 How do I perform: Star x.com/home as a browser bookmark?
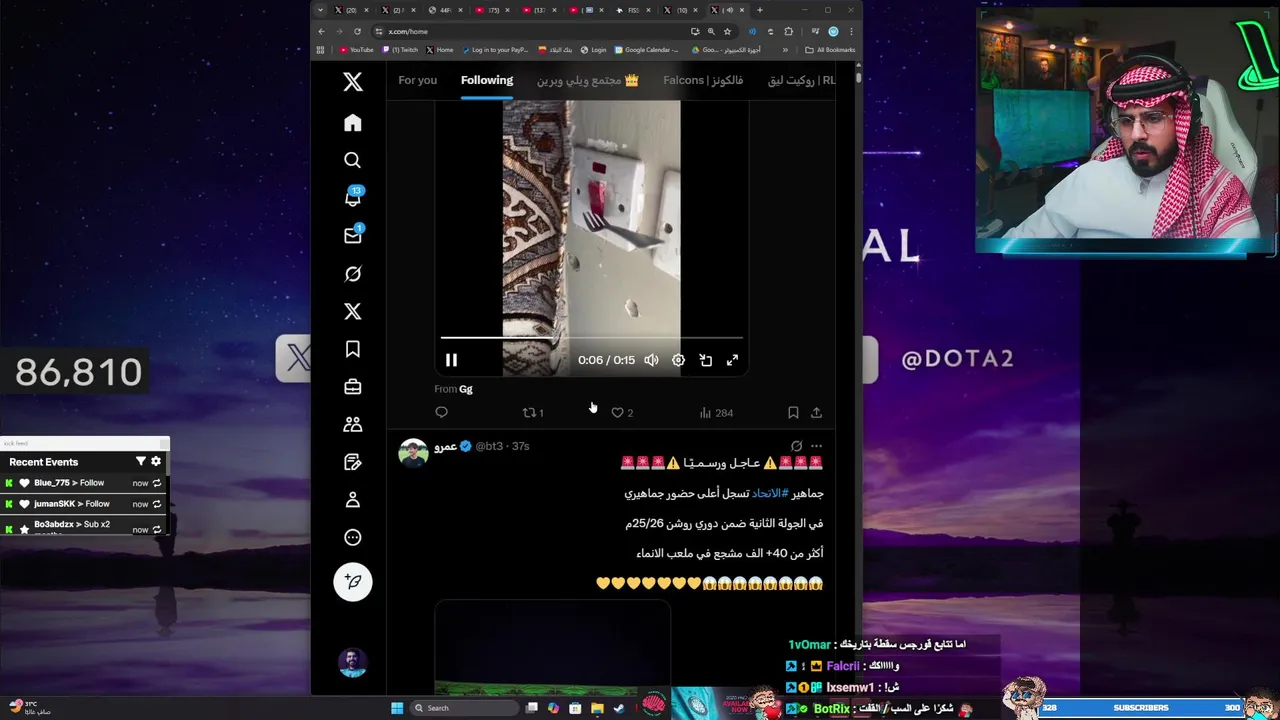[x=727, y=31]
